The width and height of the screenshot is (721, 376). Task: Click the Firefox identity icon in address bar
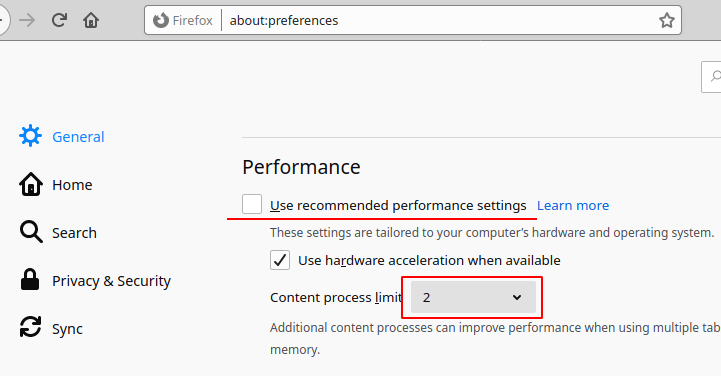(x=160, y=20)
